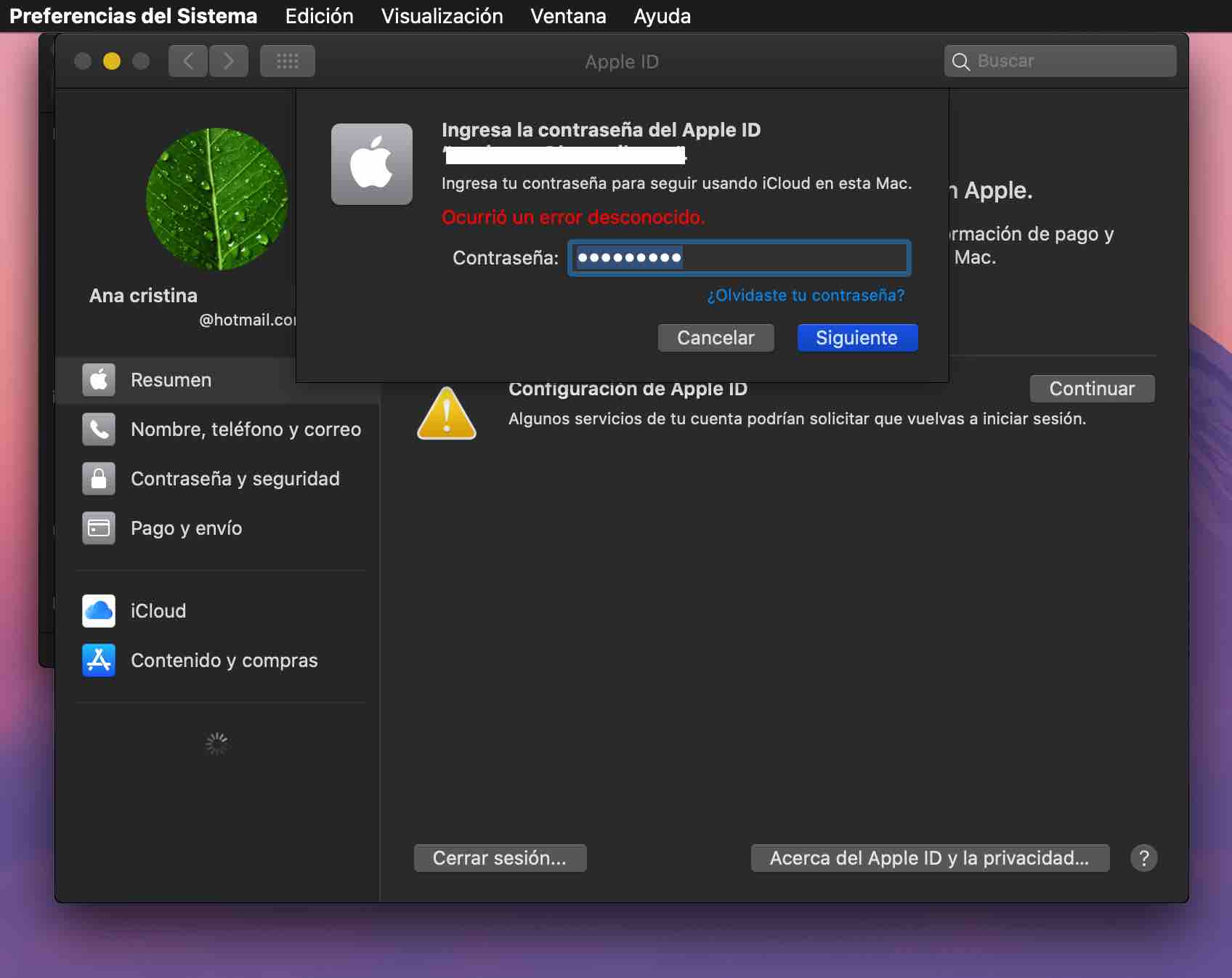Click the Siguiente button

pyautogui.click(x=858, y=338)
